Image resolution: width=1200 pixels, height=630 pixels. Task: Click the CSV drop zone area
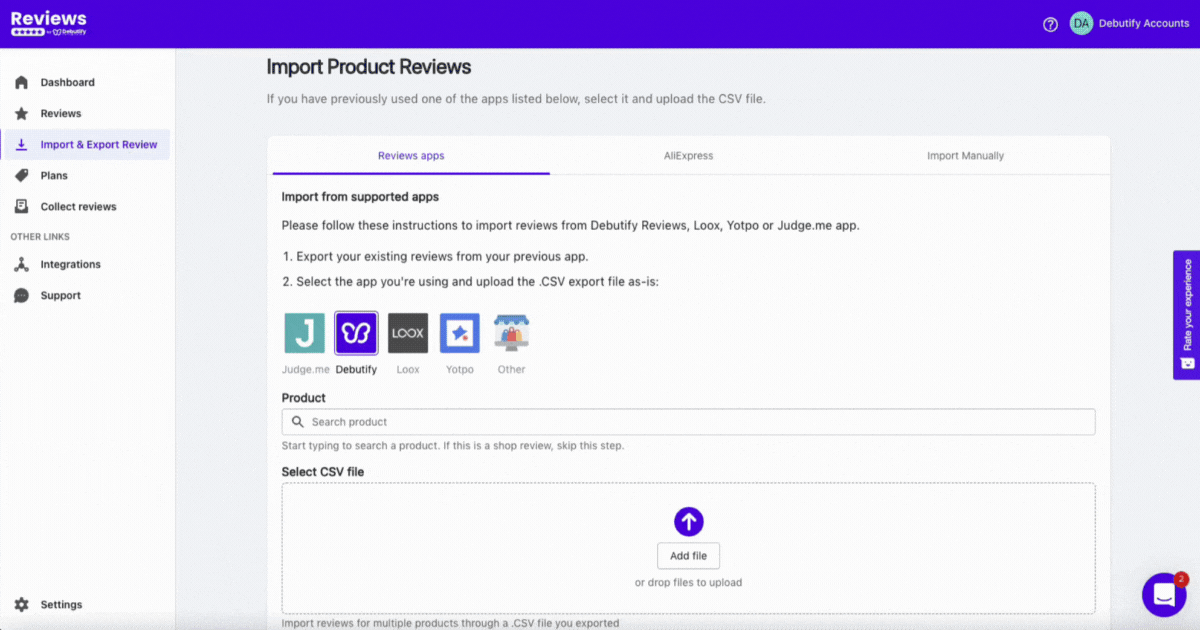tap(688, 548)
